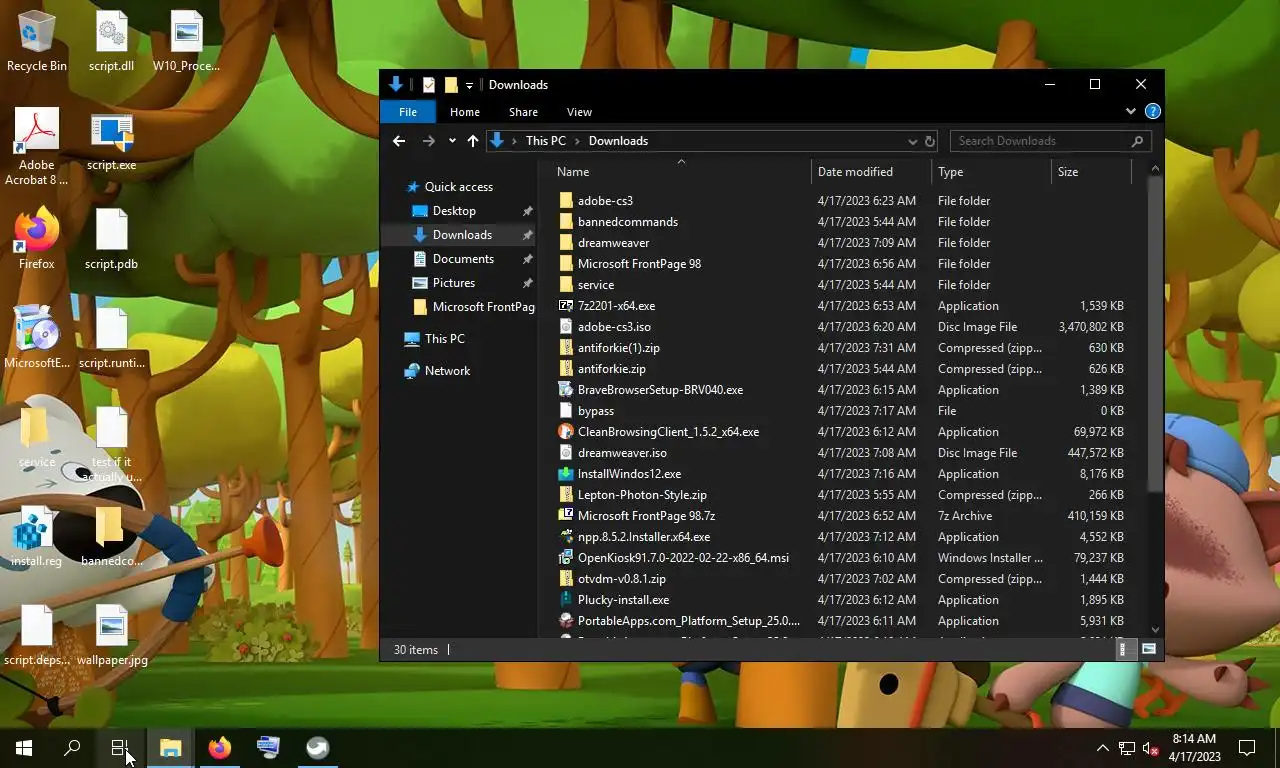This screenshot has width=1280, height=768.
Task: Select script.pdb desktop file
Action: pyautogui.click(x=111, y=239)
